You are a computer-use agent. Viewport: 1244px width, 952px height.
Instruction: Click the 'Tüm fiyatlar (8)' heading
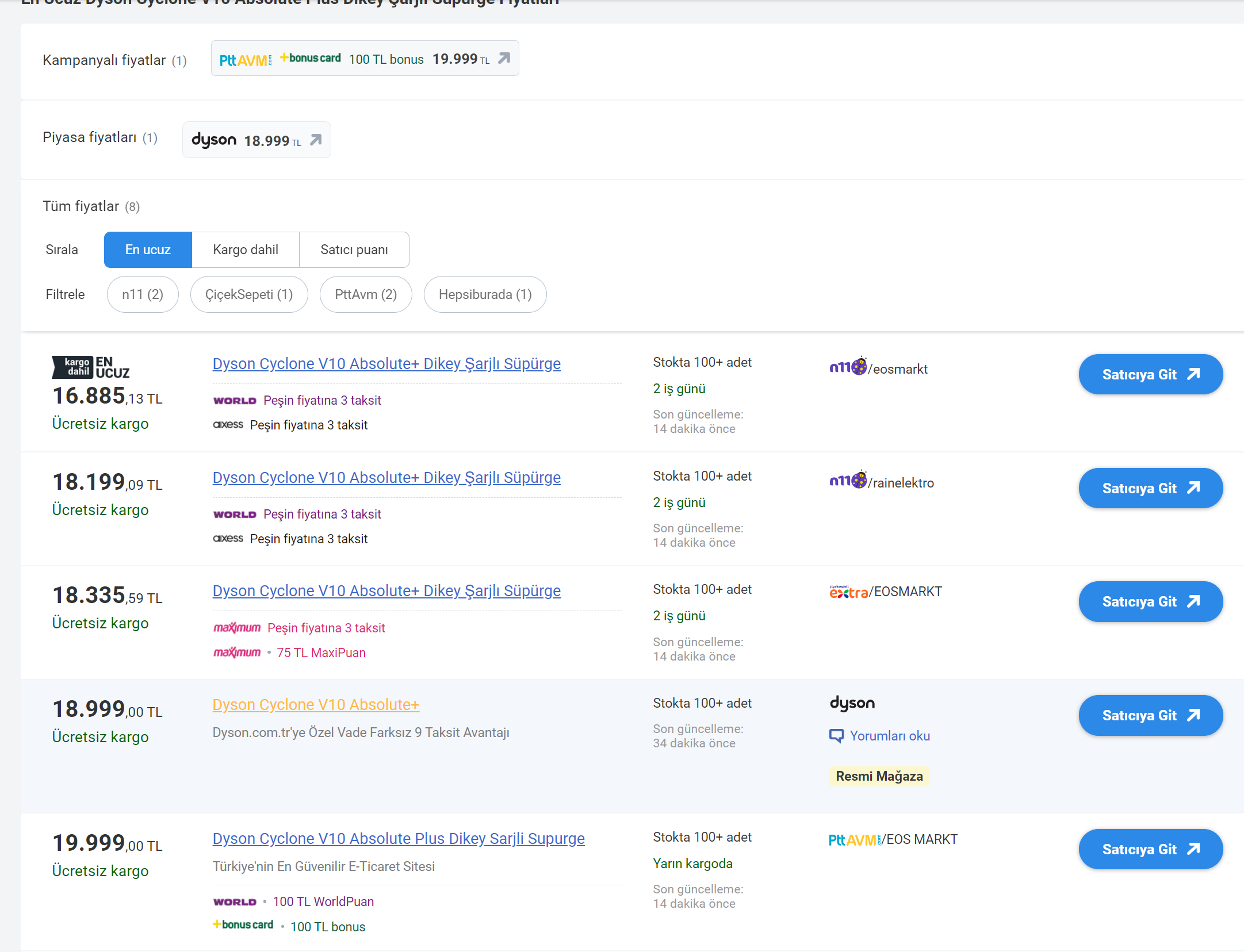click(x=91, y=206)
